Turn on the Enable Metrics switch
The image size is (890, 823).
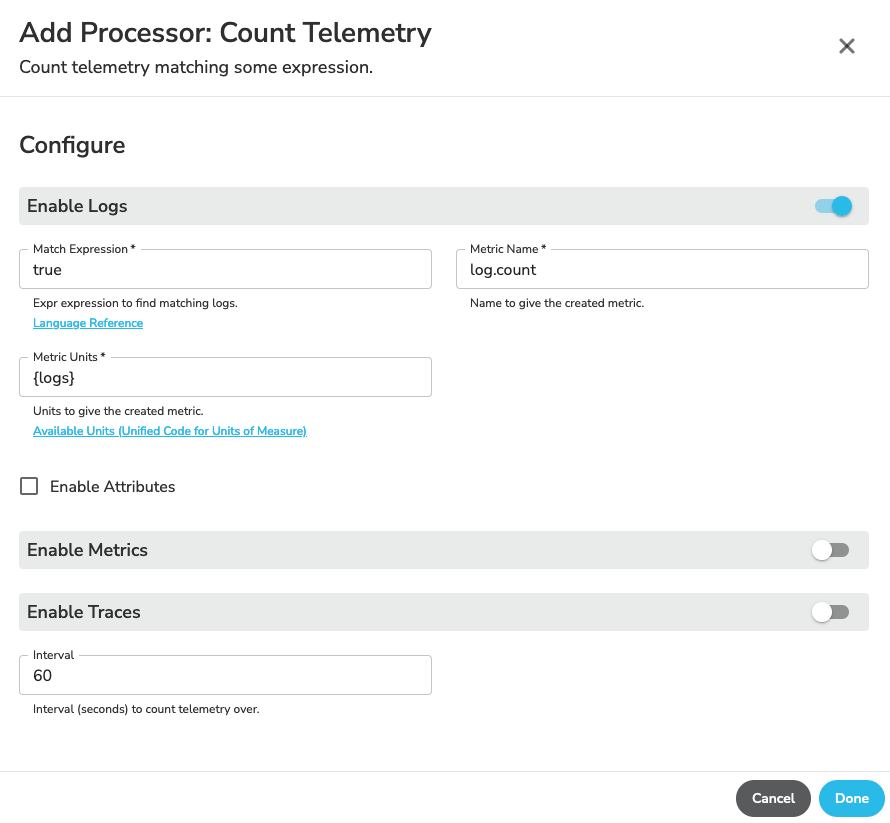point(830,550)
